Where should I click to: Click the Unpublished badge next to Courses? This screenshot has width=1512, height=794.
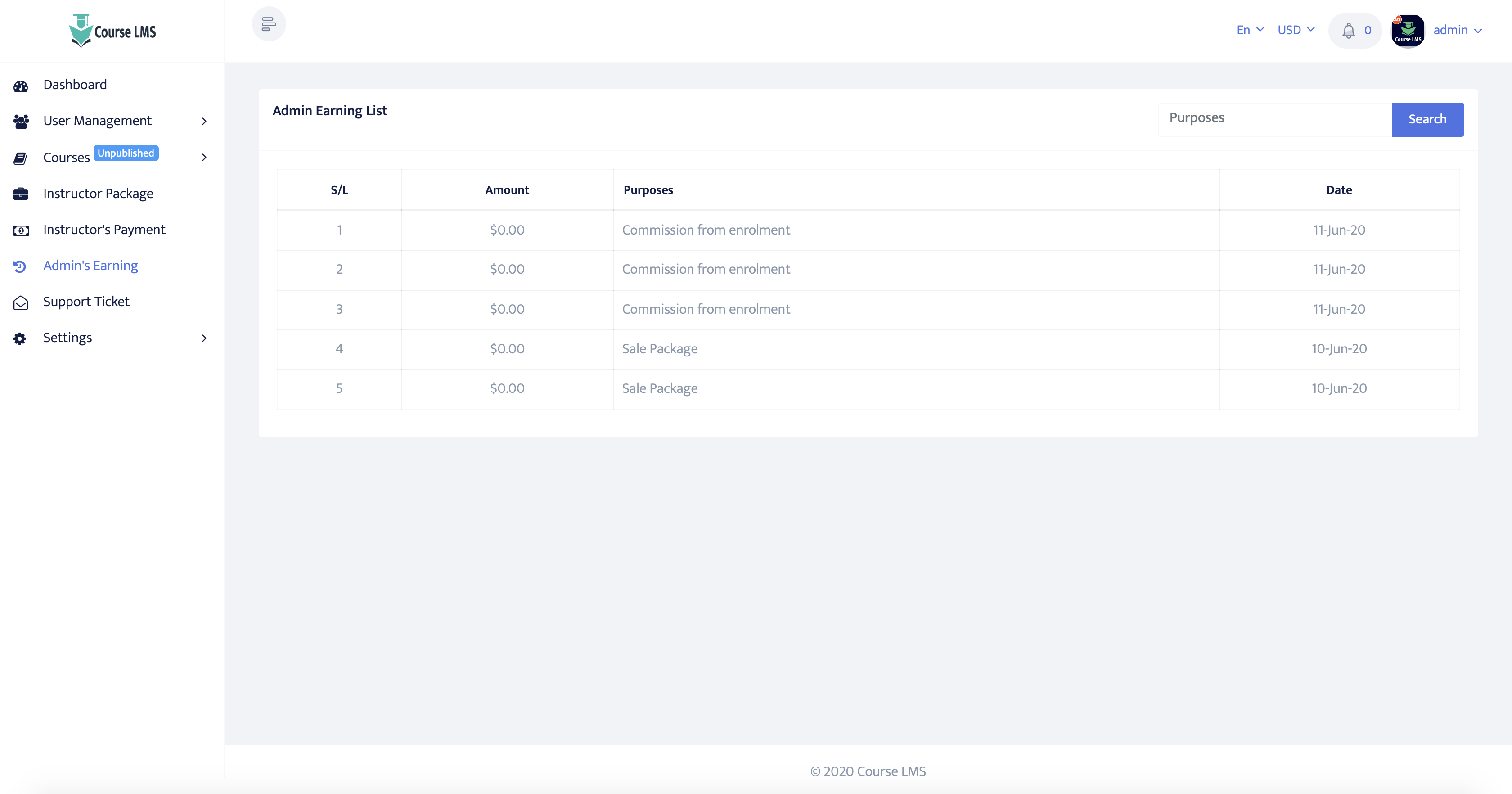point(125,153)
